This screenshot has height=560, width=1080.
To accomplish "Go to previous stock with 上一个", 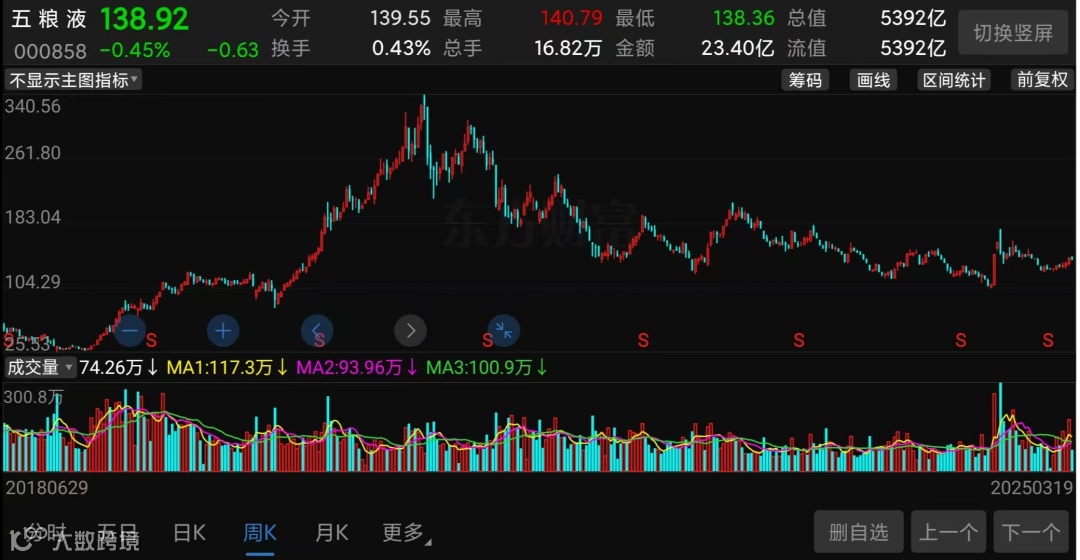I will click(x=948, y=532).
